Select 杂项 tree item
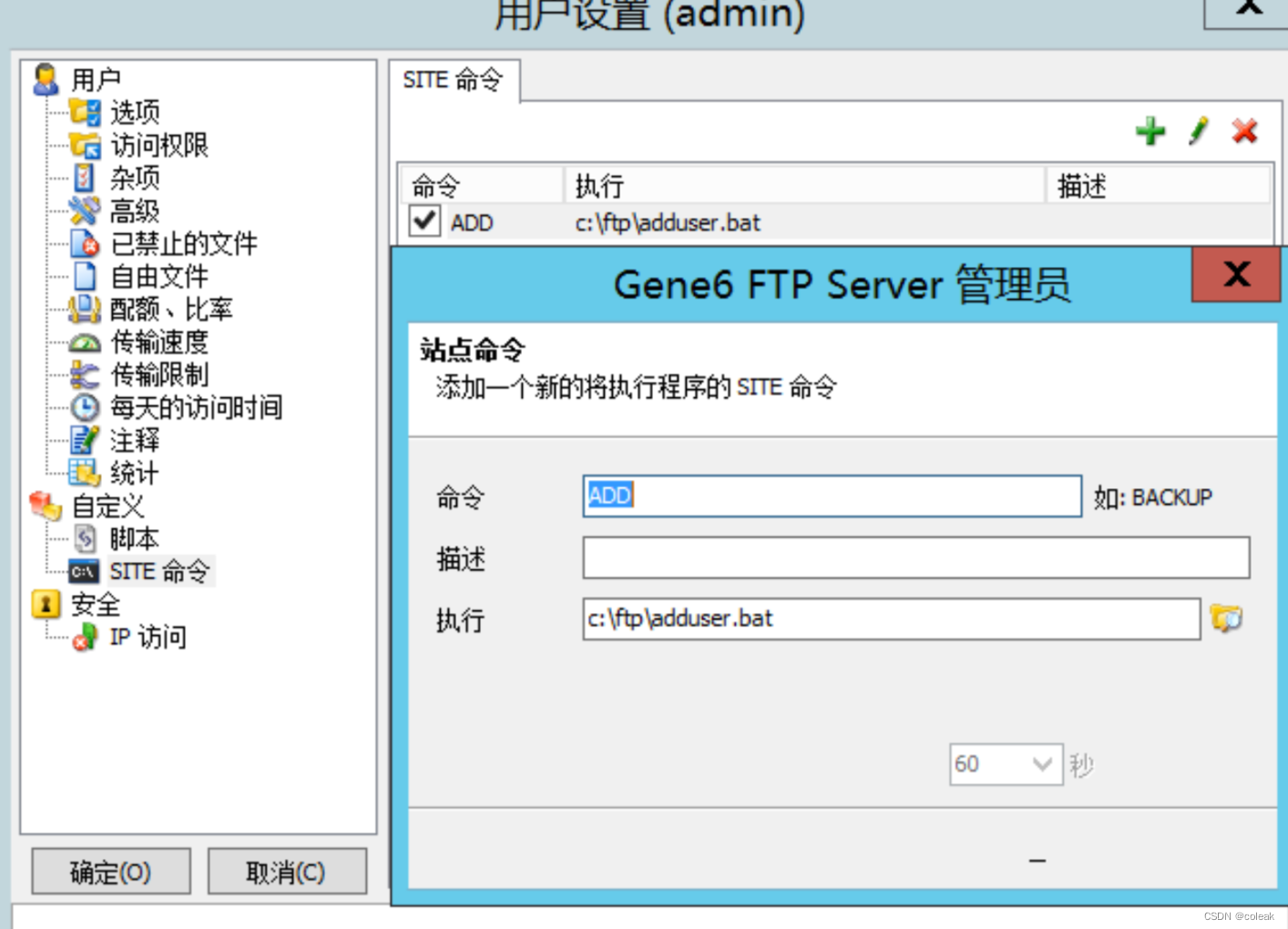 [x=135, y=178]
